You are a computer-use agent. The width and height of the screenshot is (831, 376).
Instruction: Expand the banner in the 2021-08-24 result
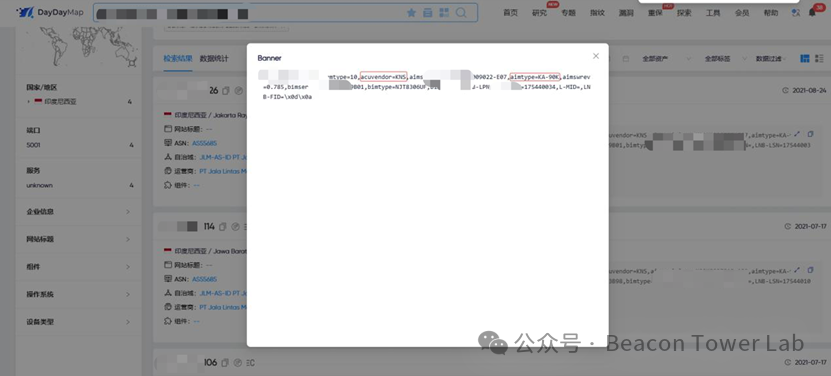click(x=797, y=135)
